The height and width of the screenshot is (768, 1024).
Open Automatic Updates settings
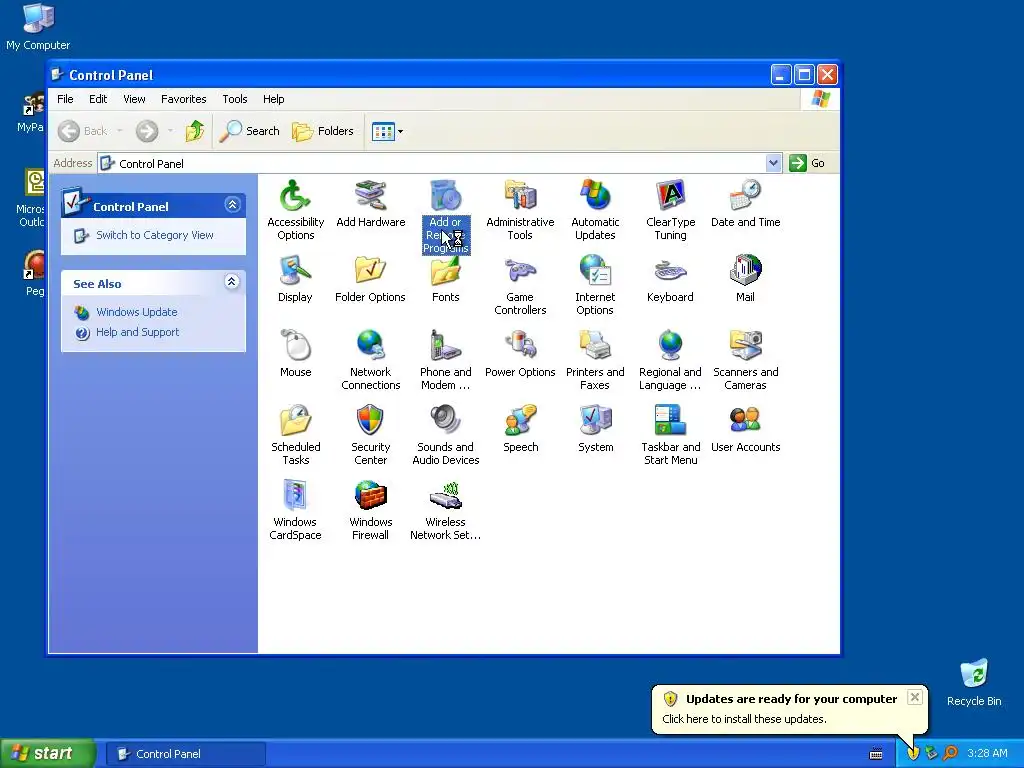pos(595,210)
